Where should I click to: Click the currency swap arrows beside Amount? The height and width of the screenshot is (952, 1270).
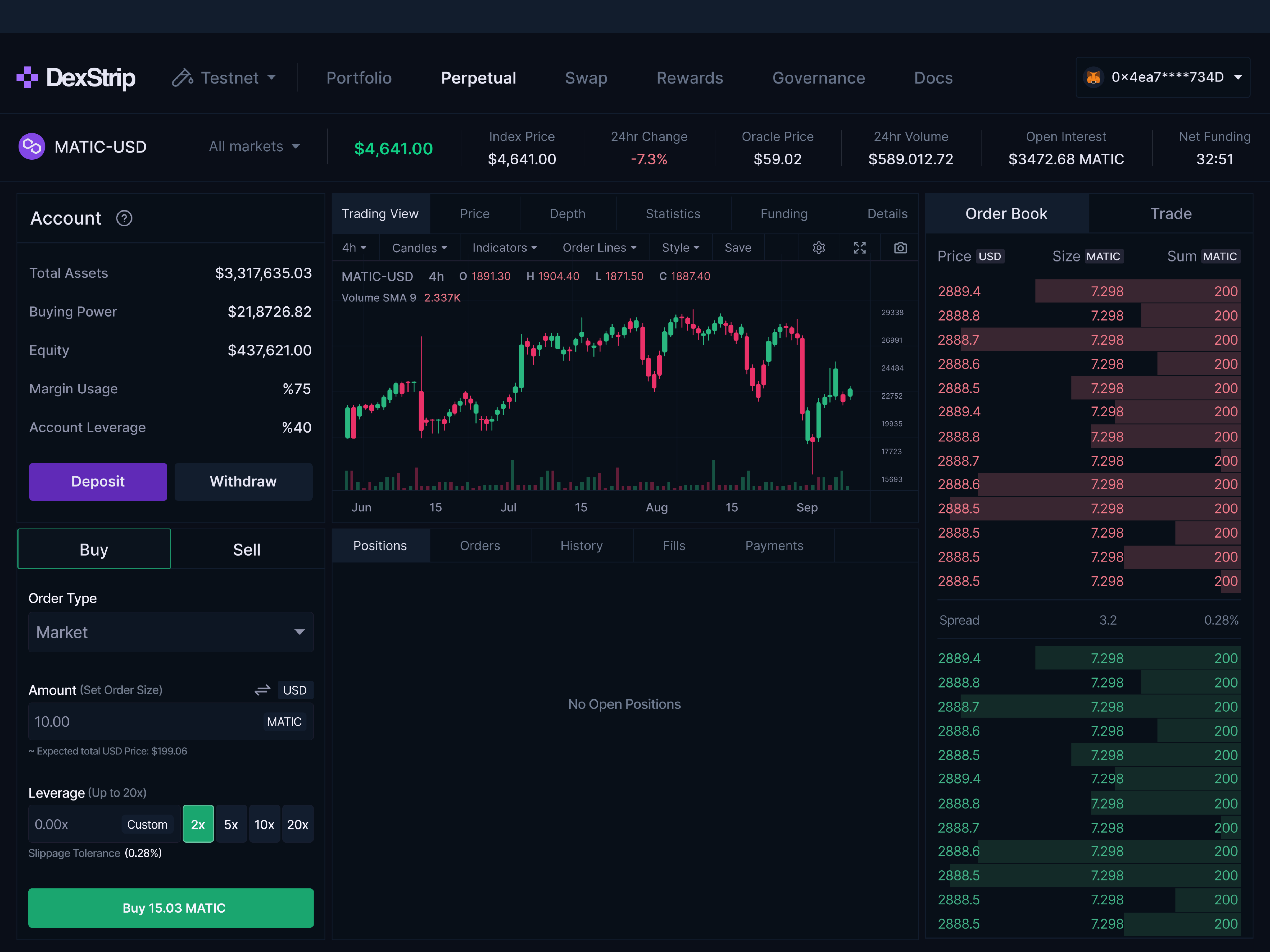[x=262, y=690]
